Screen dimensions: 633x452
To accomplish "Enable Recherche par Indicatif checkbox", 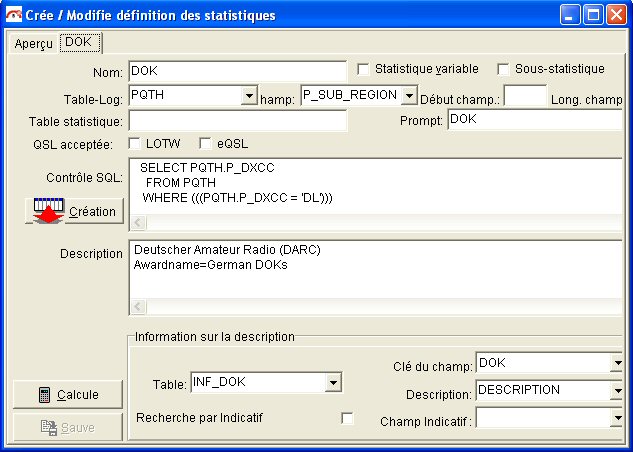I will click(x=347, y=418).
